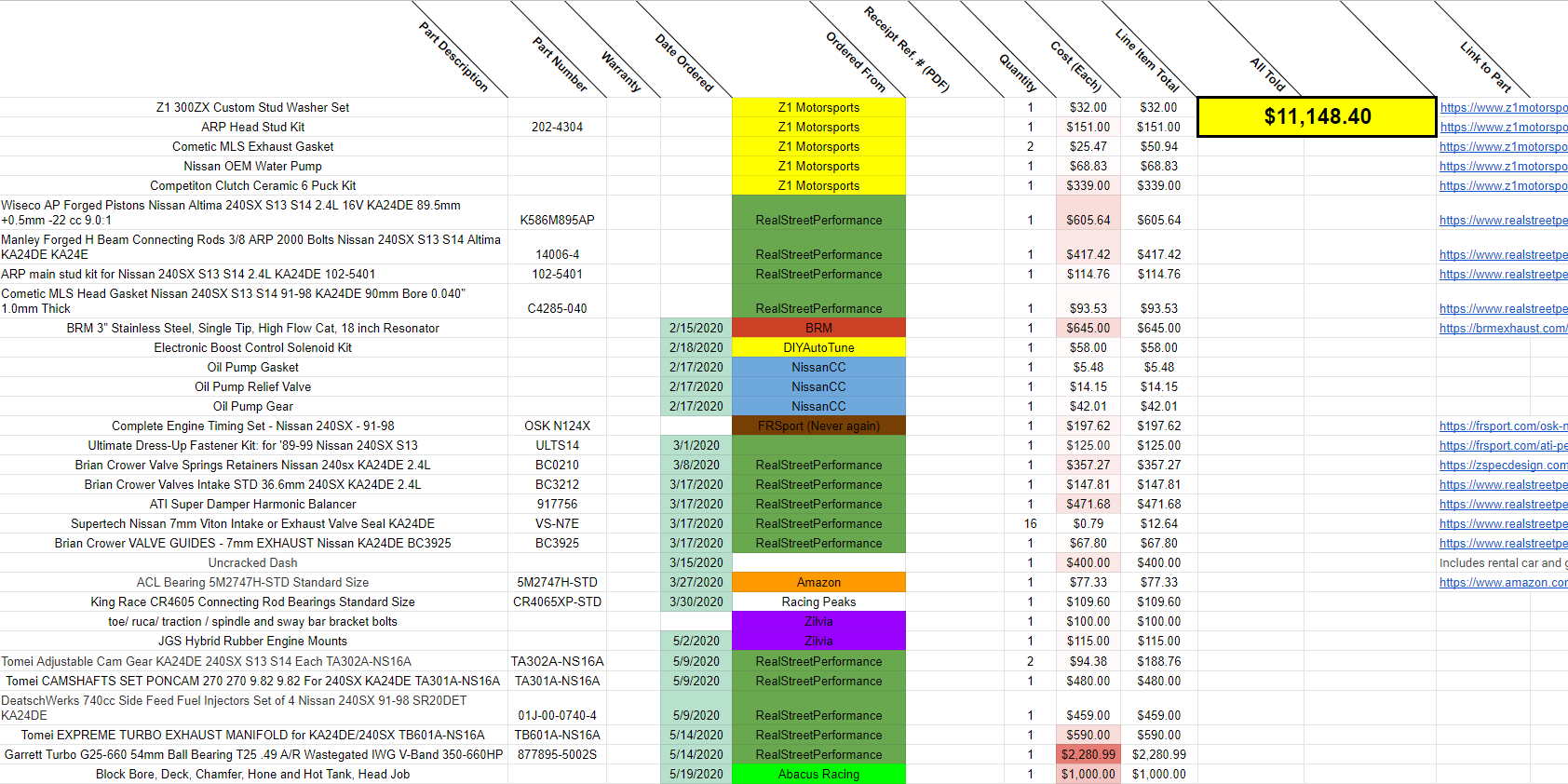Open the Wiseco pistons realstreetperformance link
Image resolution: width=1568 pixels, height=784 pixels.
pos(1503,221)
